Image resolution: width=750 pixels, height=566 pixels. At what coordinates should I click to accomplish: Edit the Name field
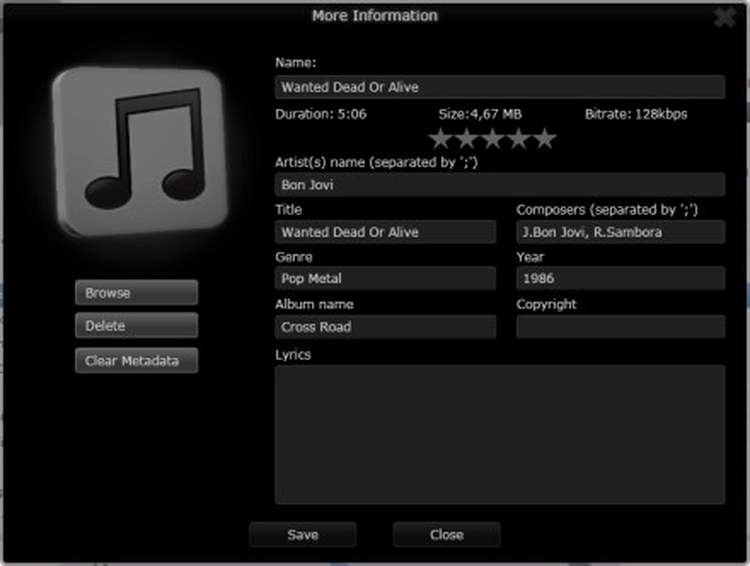coord(500,87)
